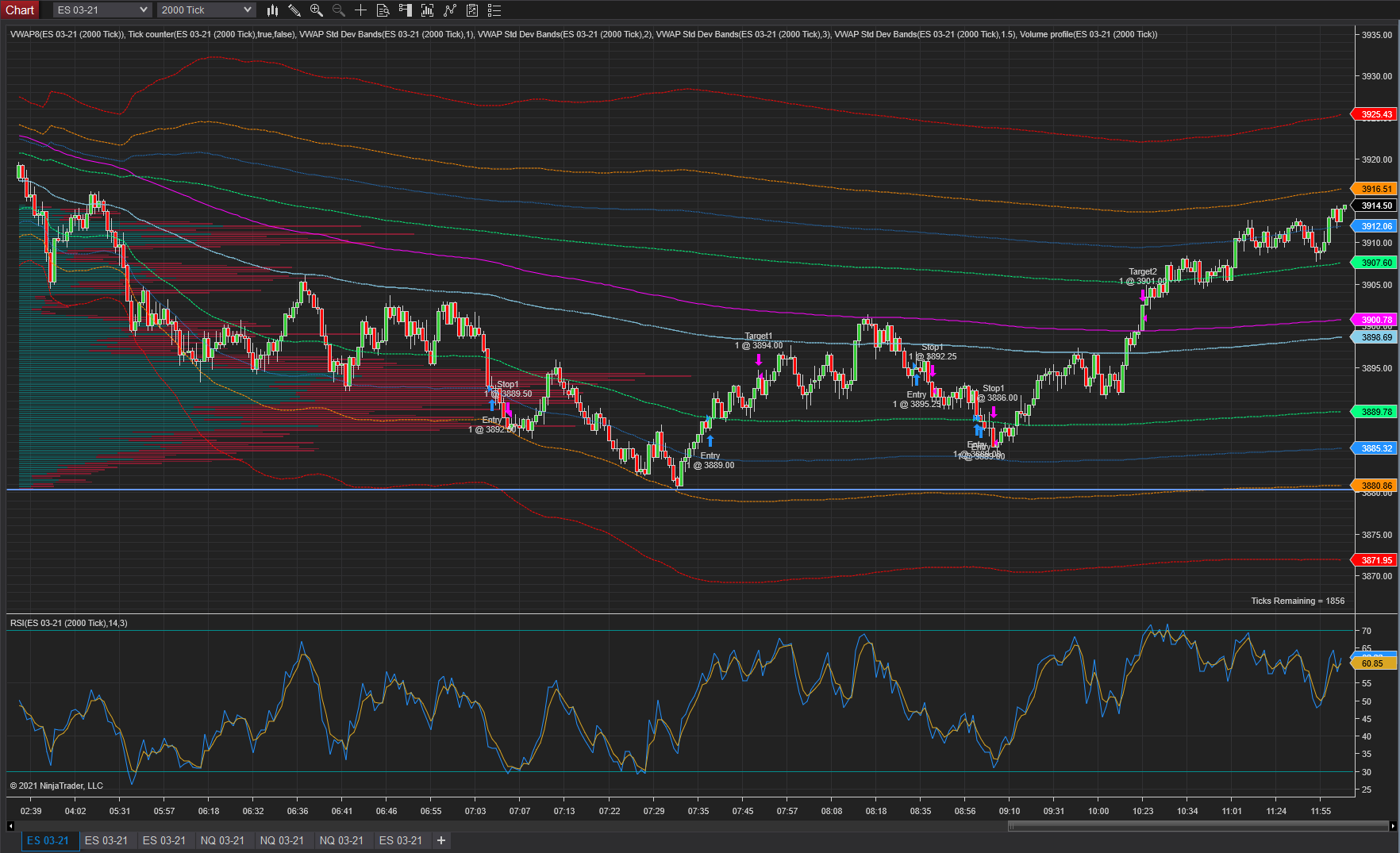Click the blue 3885.32 price marker
The image size is (1400, 853).
click(1374, 448)
